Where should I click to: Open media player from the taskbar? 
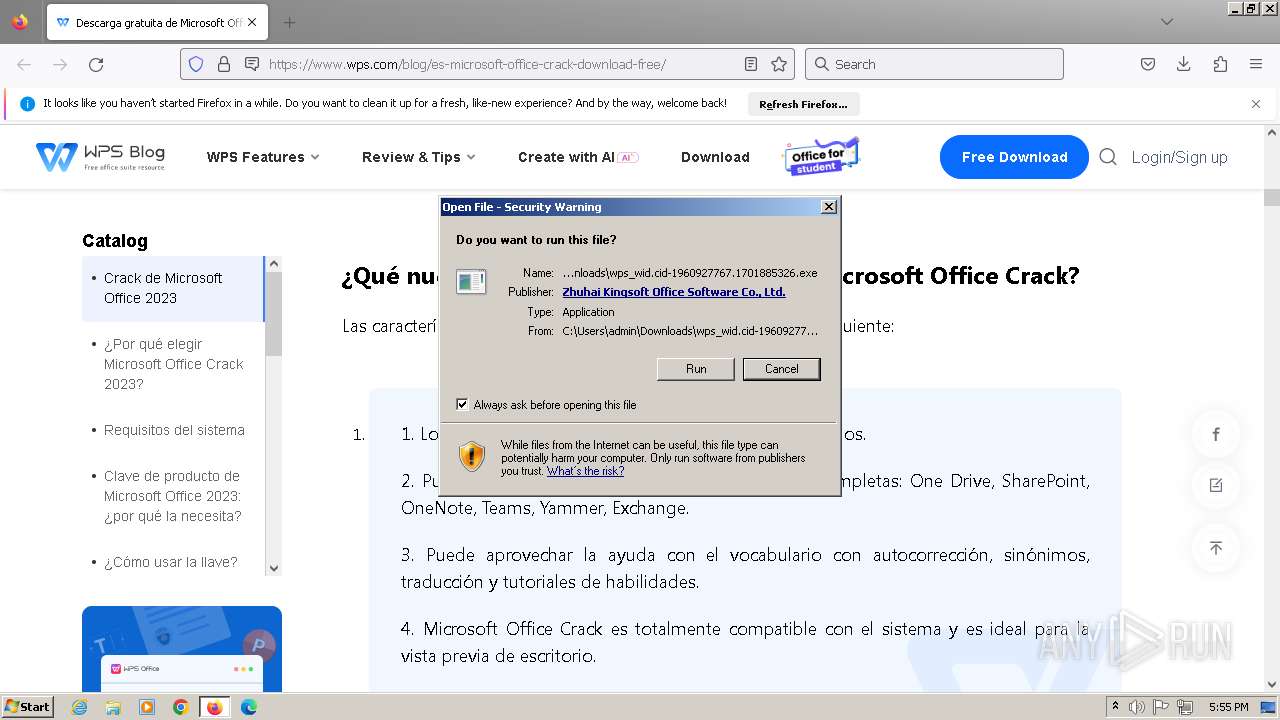147,707
